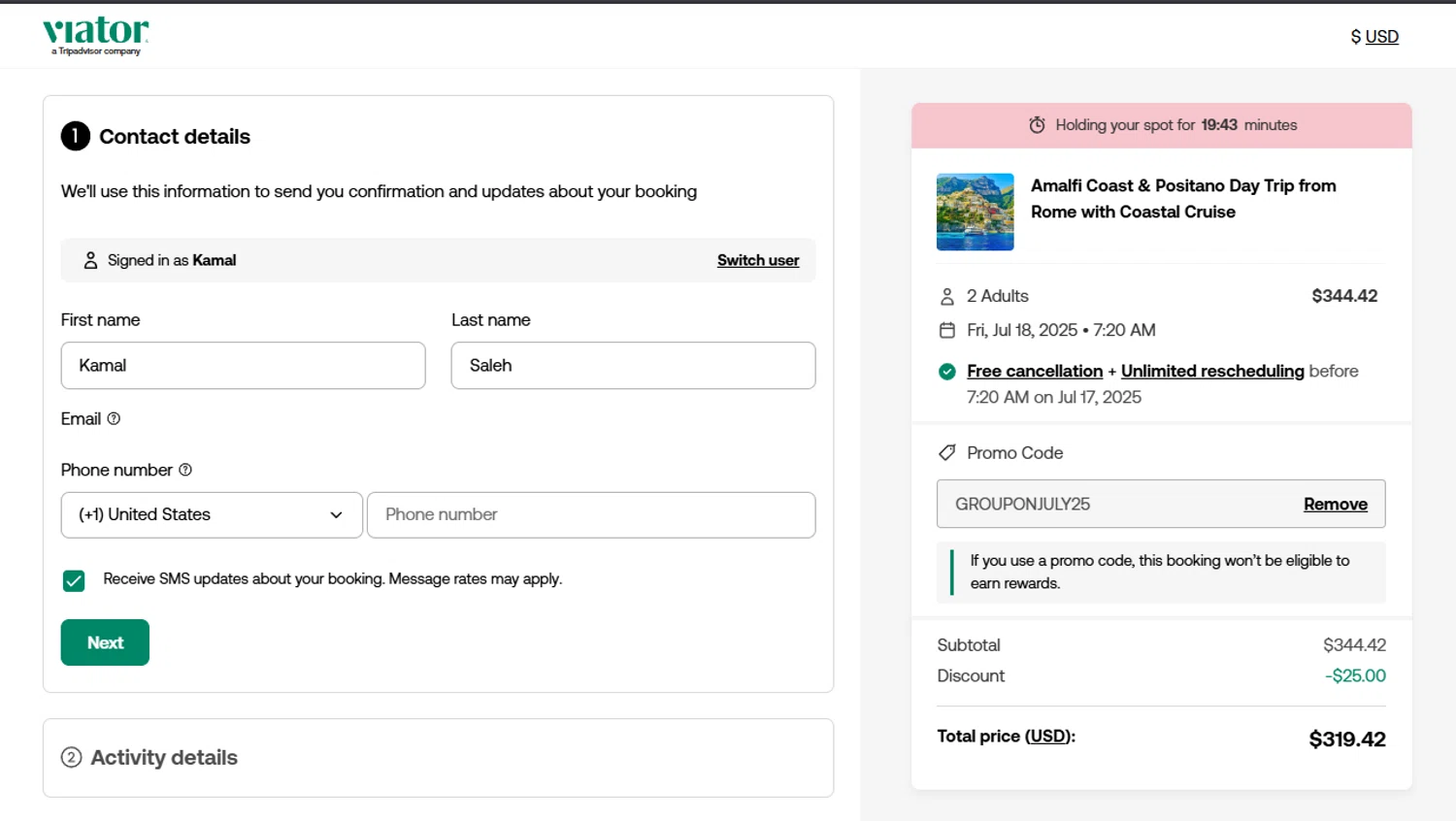
Task: Click the Phone number help icon
Action: 185,470
